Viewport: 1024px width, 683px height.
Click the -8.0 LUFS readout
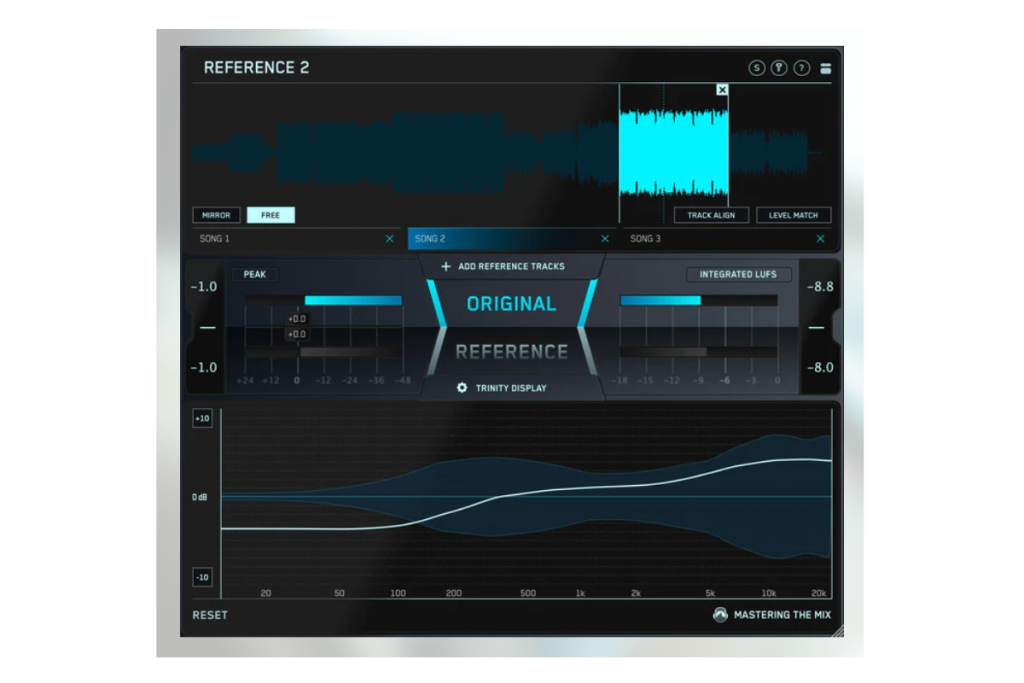click(x=820, y=368)
